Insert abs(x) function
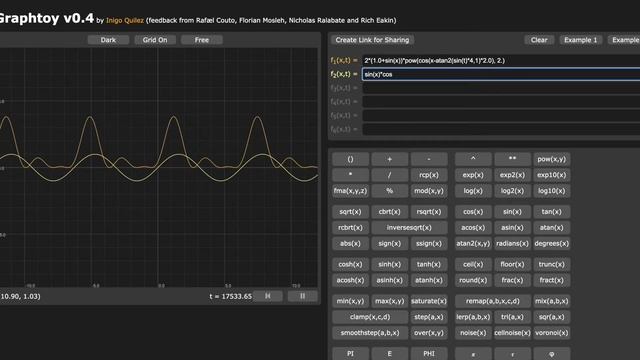Image resolution: width=640 pixels, height=360 pixels. point(350,244)
